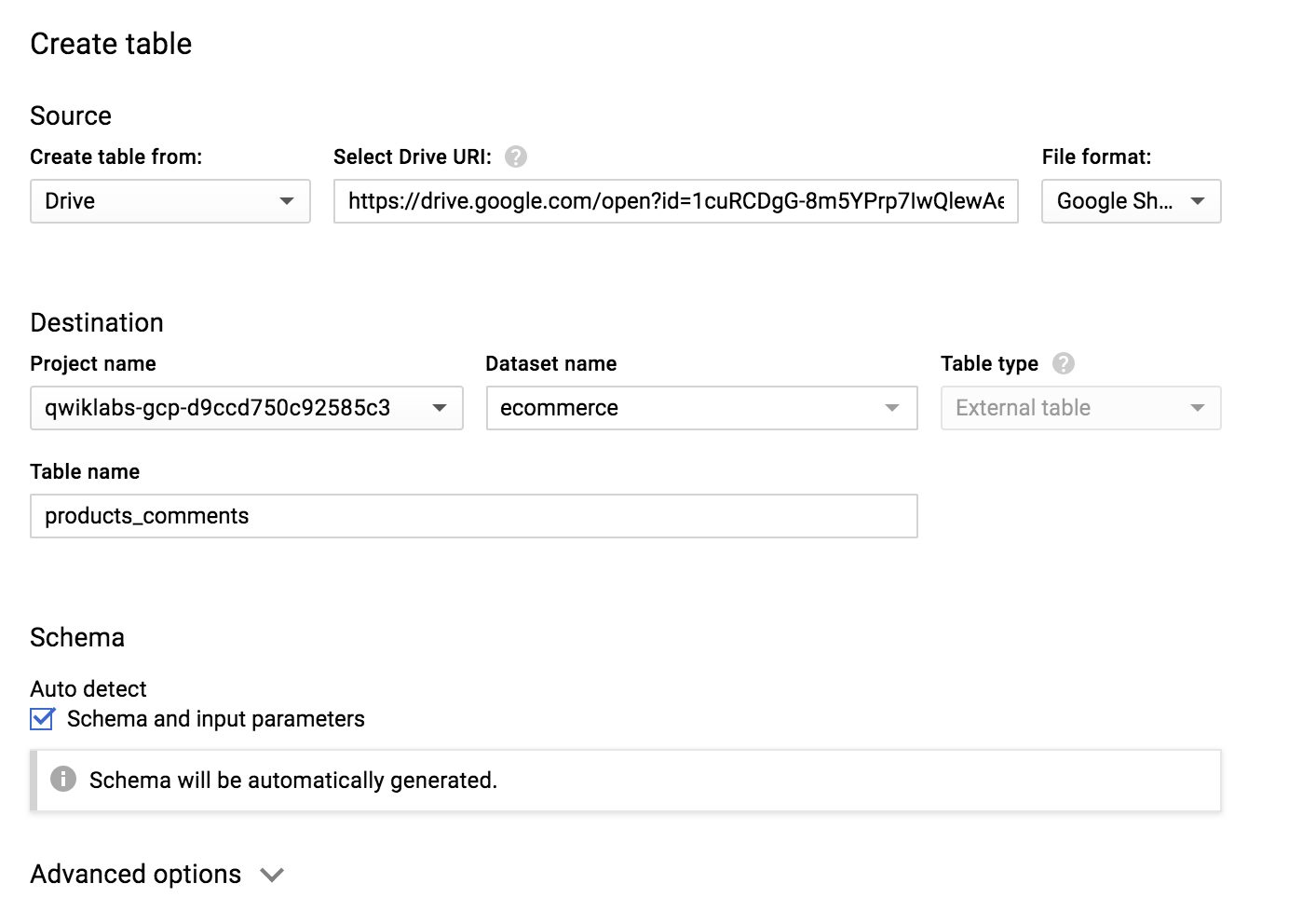
Task: Select the External table type field
Action: tap(1079, 408)
